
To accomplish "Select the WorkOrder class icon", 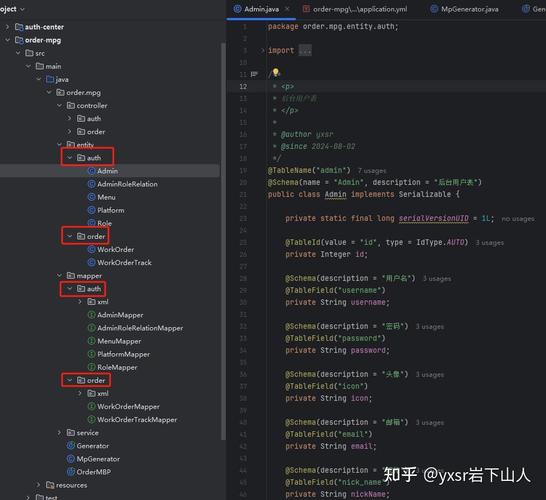I will click(x=91, y=250).
